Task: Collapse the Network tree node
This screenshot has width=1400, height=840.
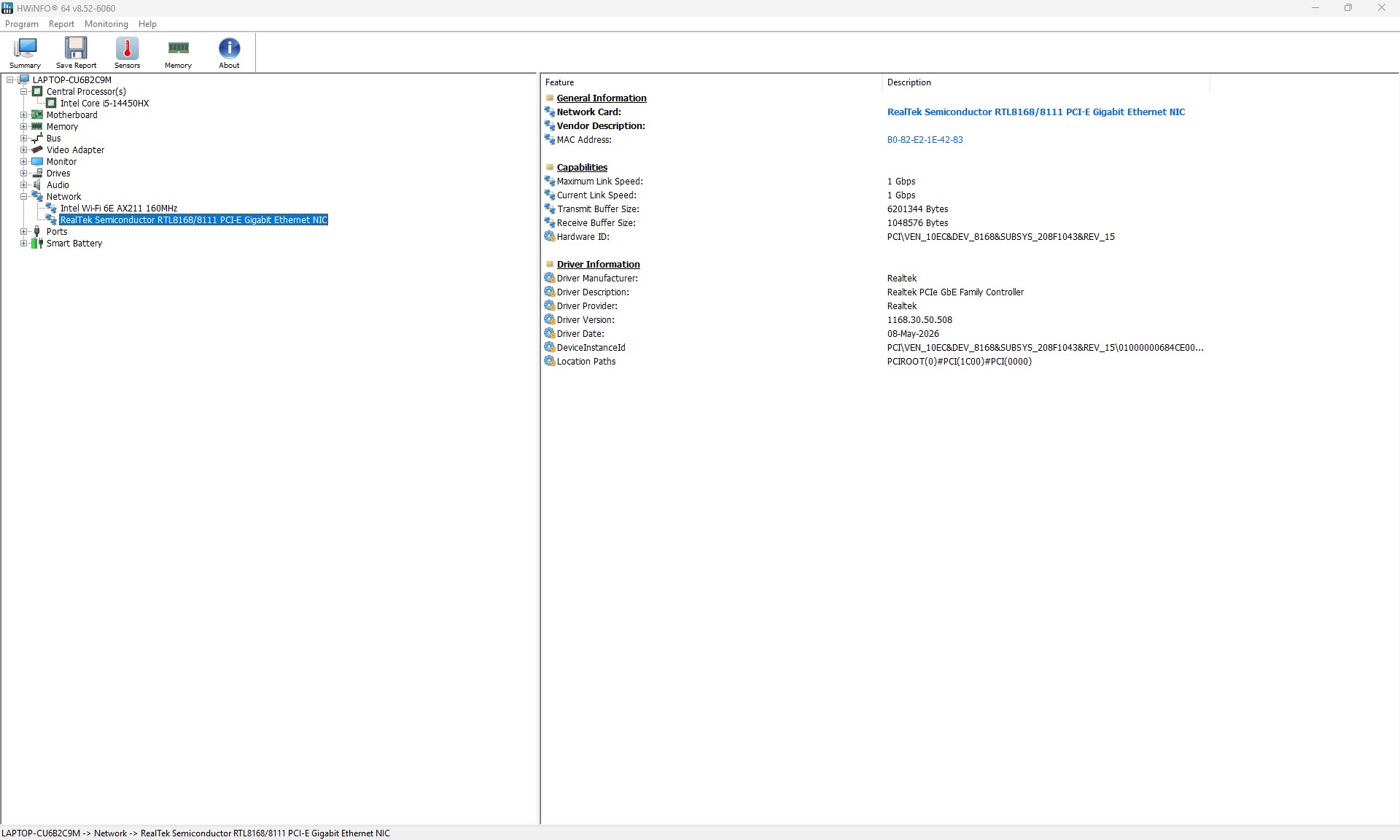Action: [x=23, y=197]
